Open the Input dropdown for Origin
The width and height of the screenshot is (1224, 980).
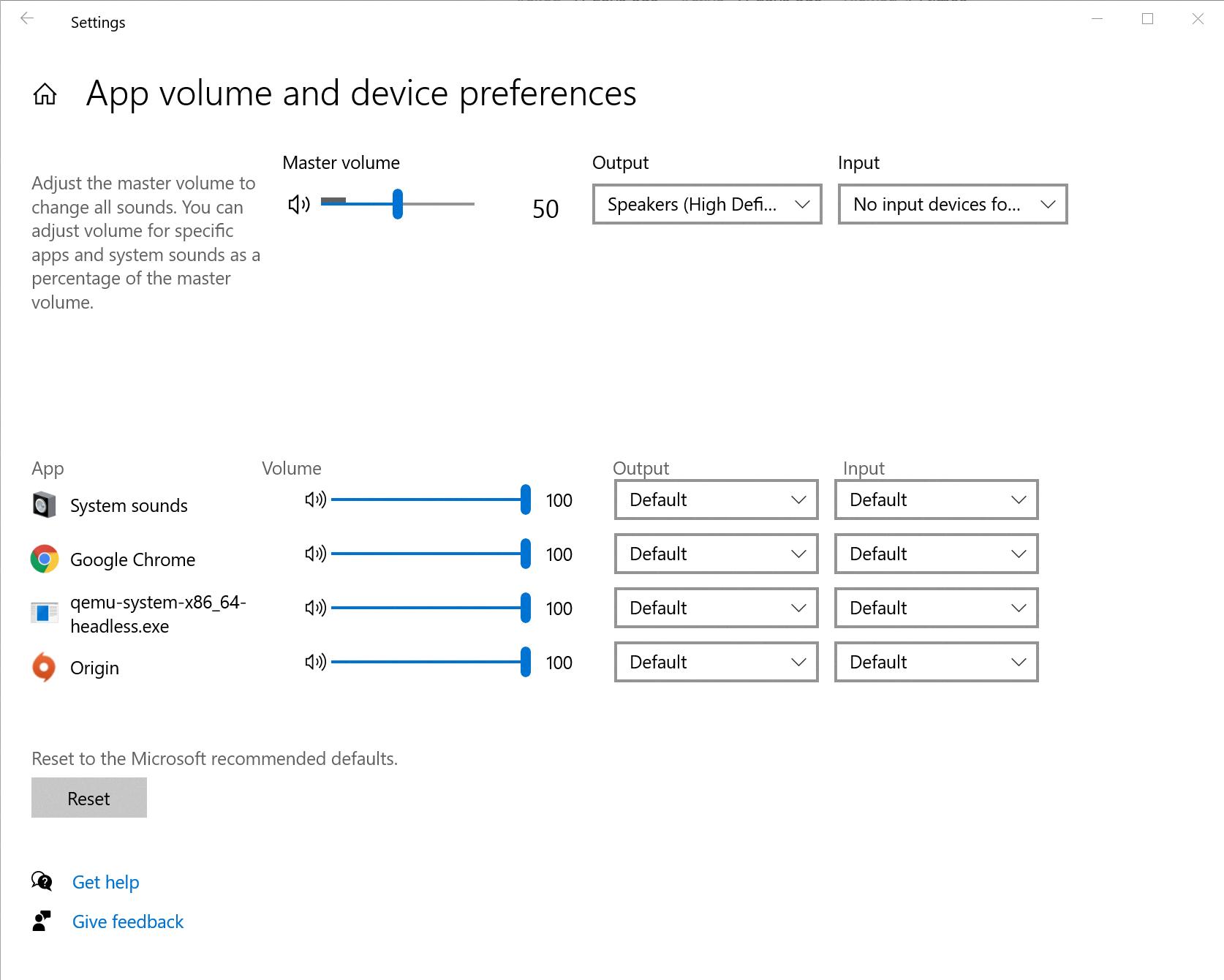tap(936, 662)
